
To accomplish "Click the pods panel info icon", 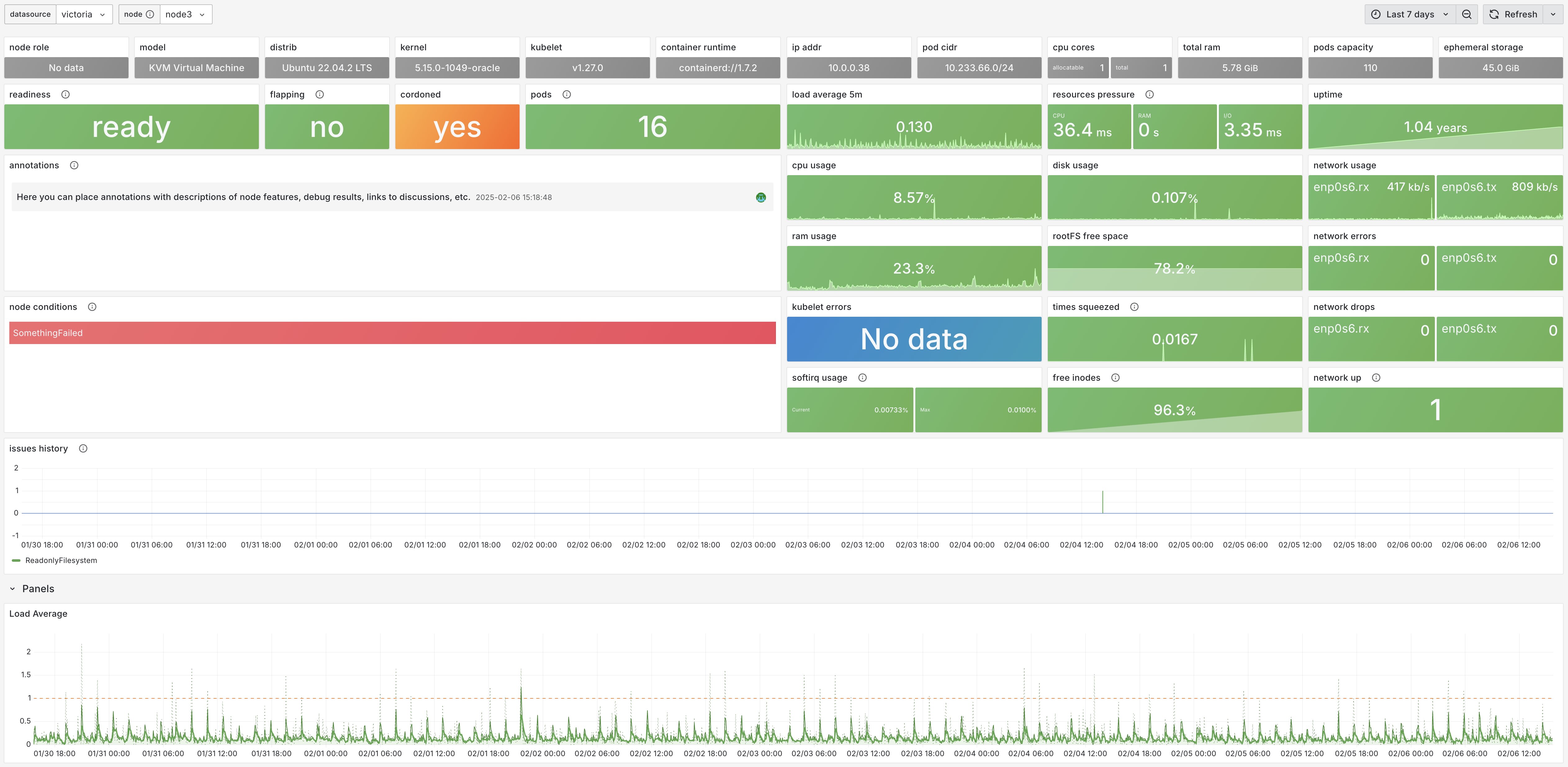I will (x=567, y=94).
